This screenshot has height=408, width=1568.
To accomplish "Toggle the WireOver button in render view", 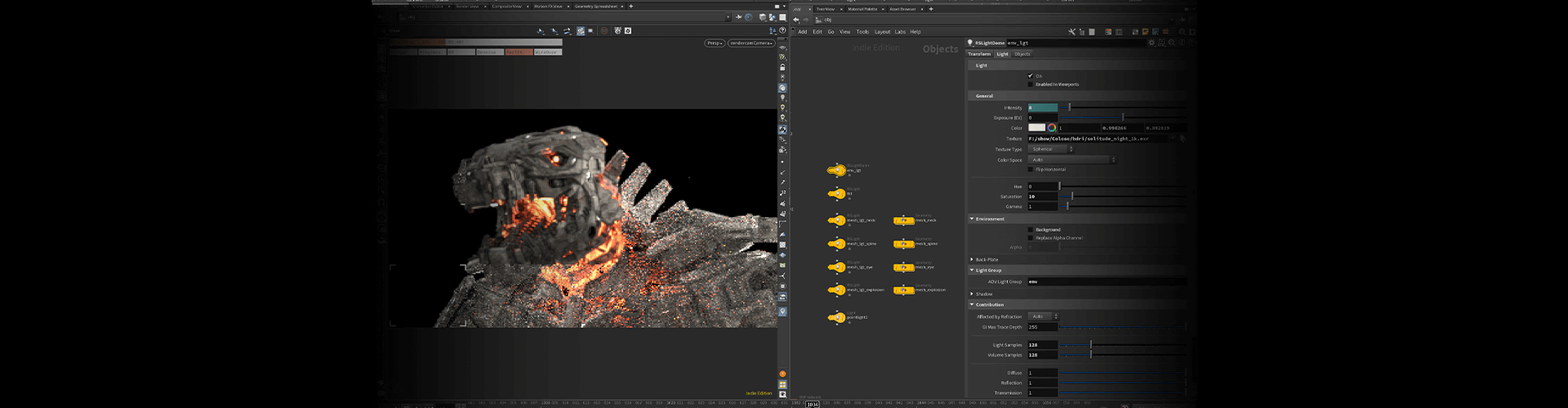I will pos(547,52).
